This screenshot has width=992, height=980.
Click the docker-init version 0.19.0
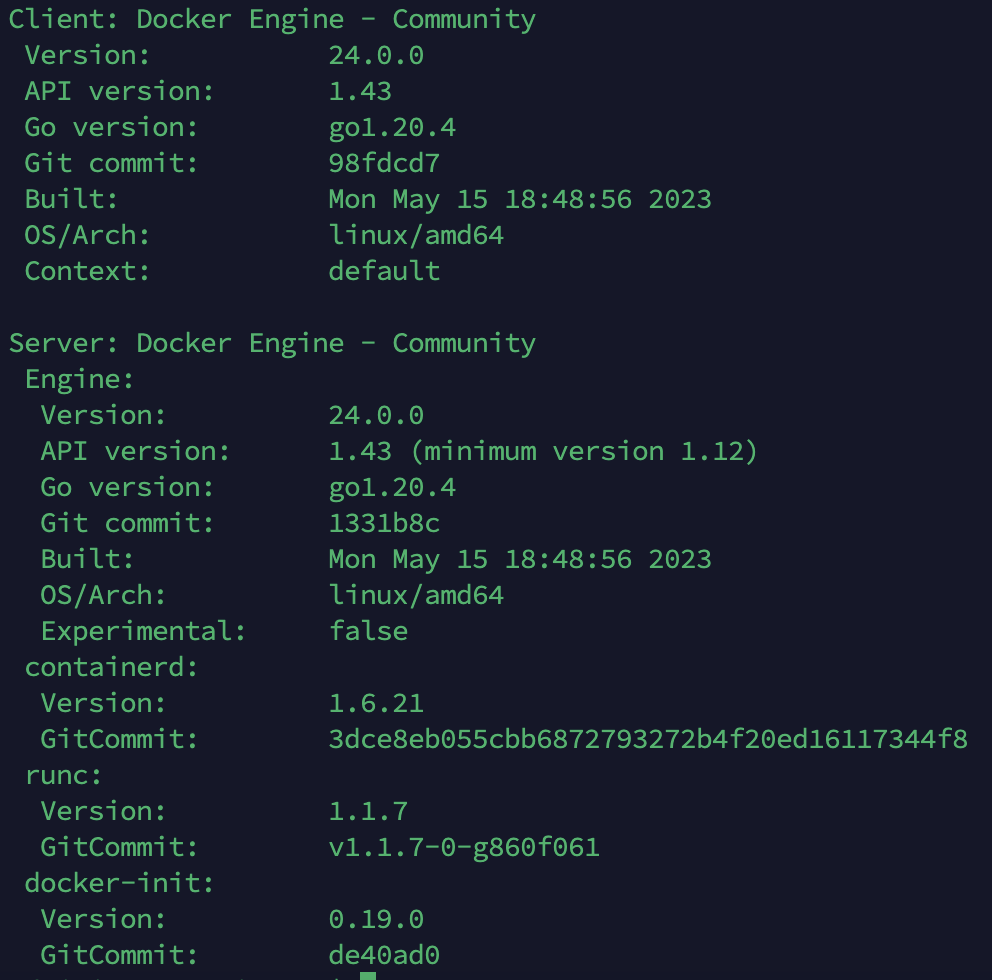pos(376,919)
